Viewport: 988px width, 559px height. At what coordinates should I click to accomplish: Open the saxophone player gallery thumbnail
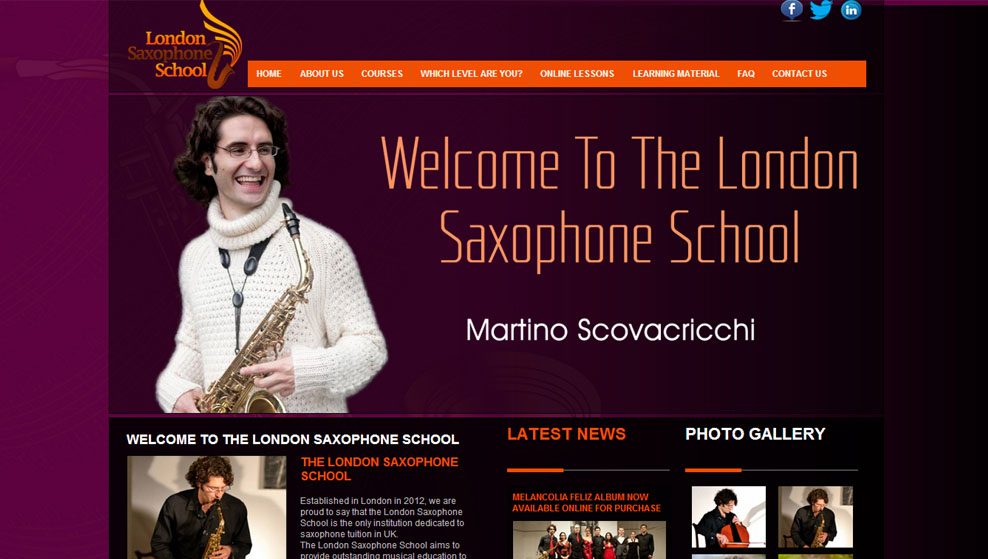pyautogui.click(x=815, y=517)
